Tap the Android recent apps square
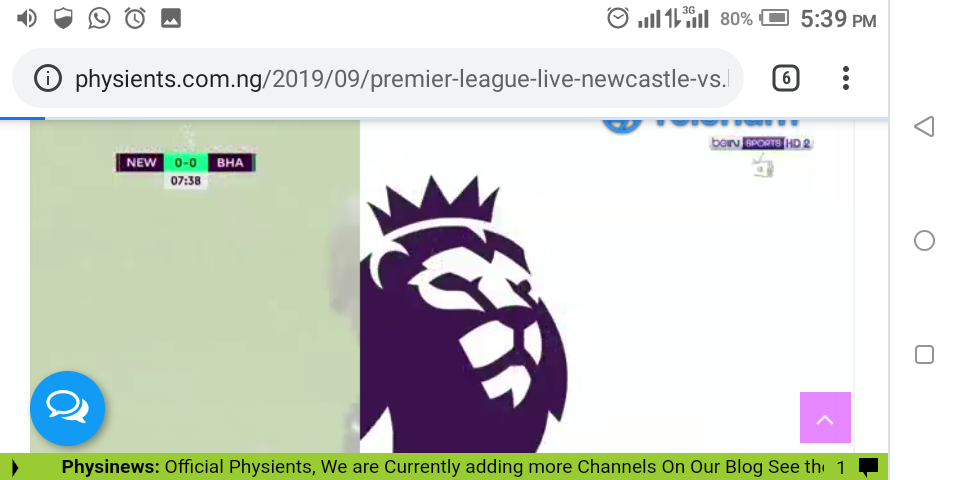960x480 pixels. pos(924,354)
